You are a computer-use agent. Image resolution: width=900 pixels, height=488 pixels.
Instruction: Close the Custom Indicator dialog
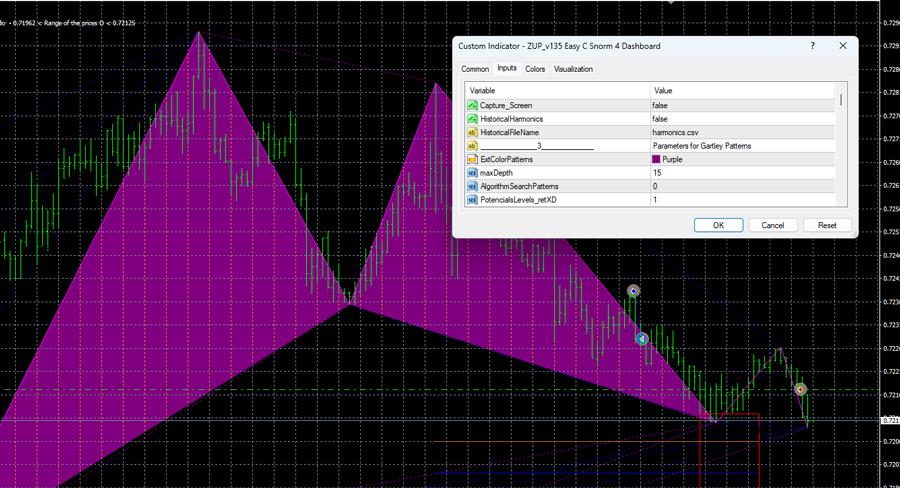[843, 46]
